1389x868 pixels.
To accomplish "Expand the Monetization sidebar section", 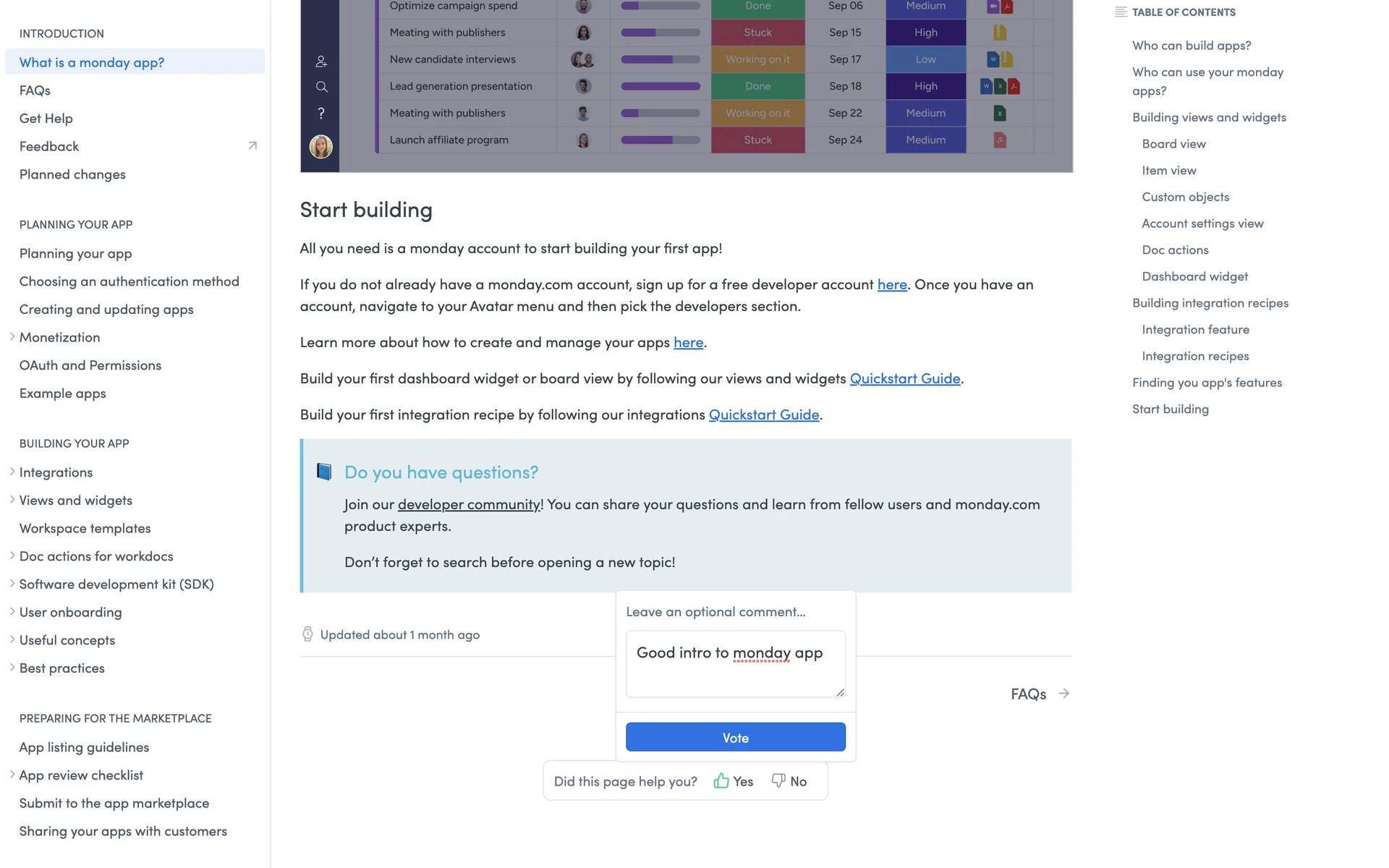I will [x=12, y=337].
